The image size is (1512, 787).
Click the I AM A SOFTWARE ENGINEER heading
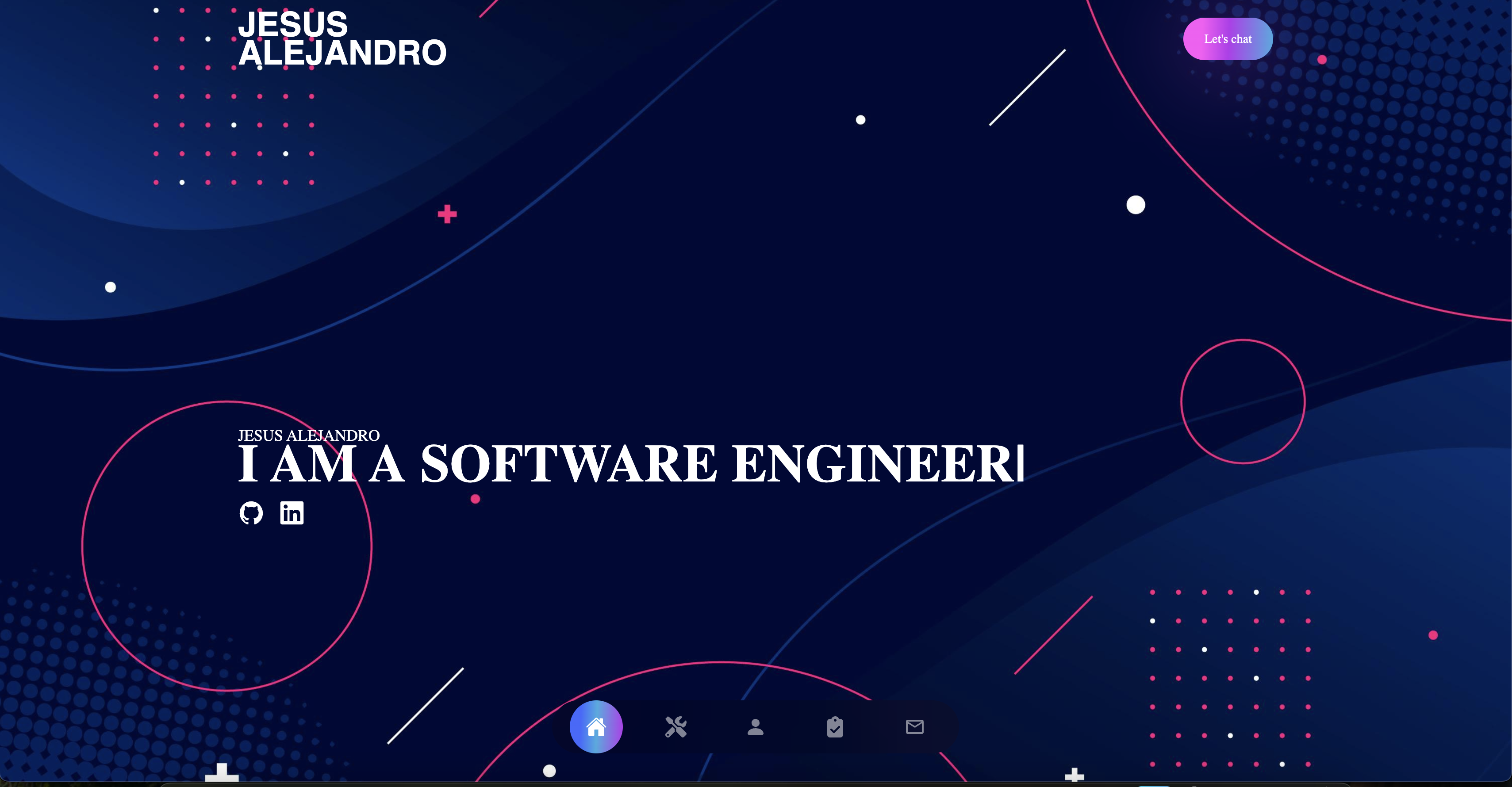coord(631,463)
